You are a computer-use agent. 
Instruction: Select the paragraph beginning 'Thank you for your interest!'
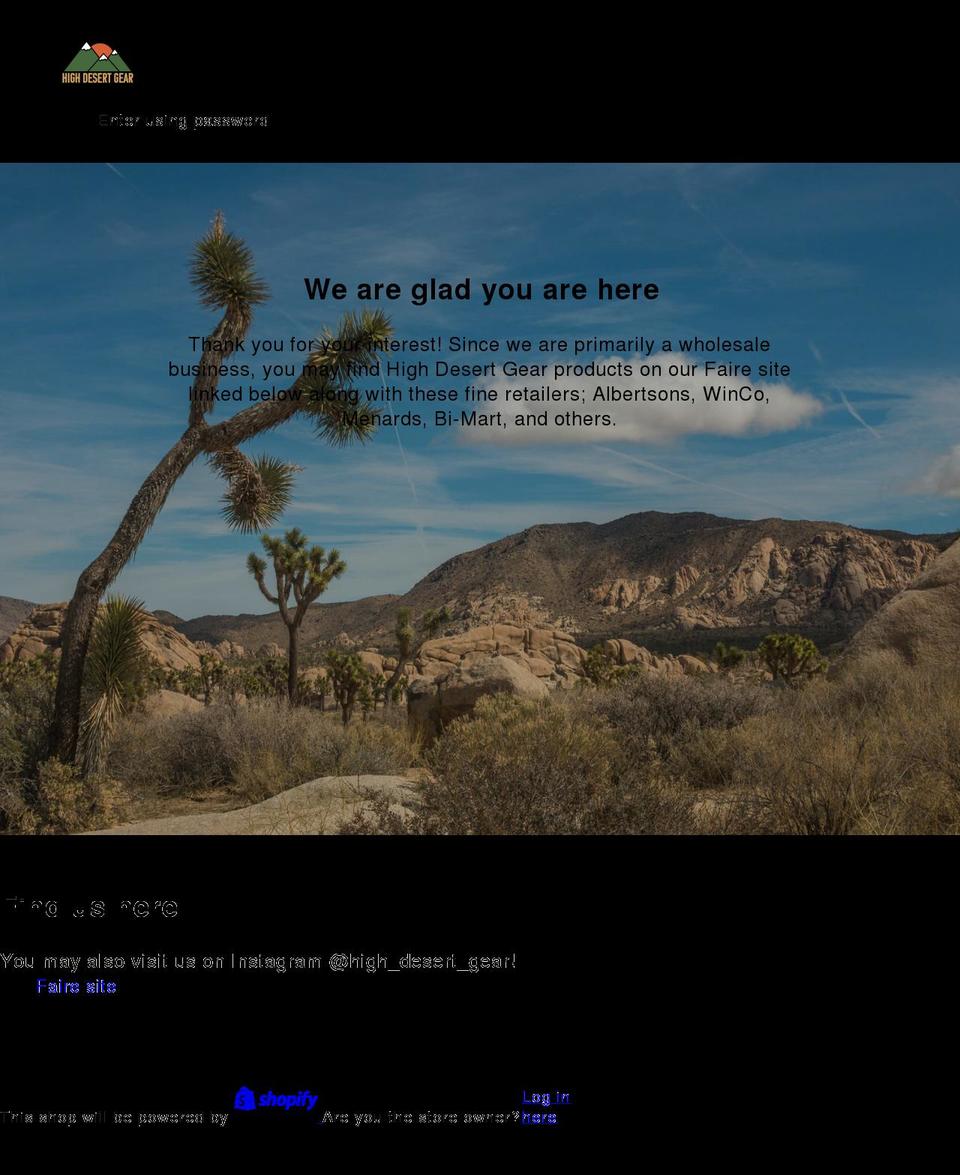pyautogui.click(x=480, y=381)
